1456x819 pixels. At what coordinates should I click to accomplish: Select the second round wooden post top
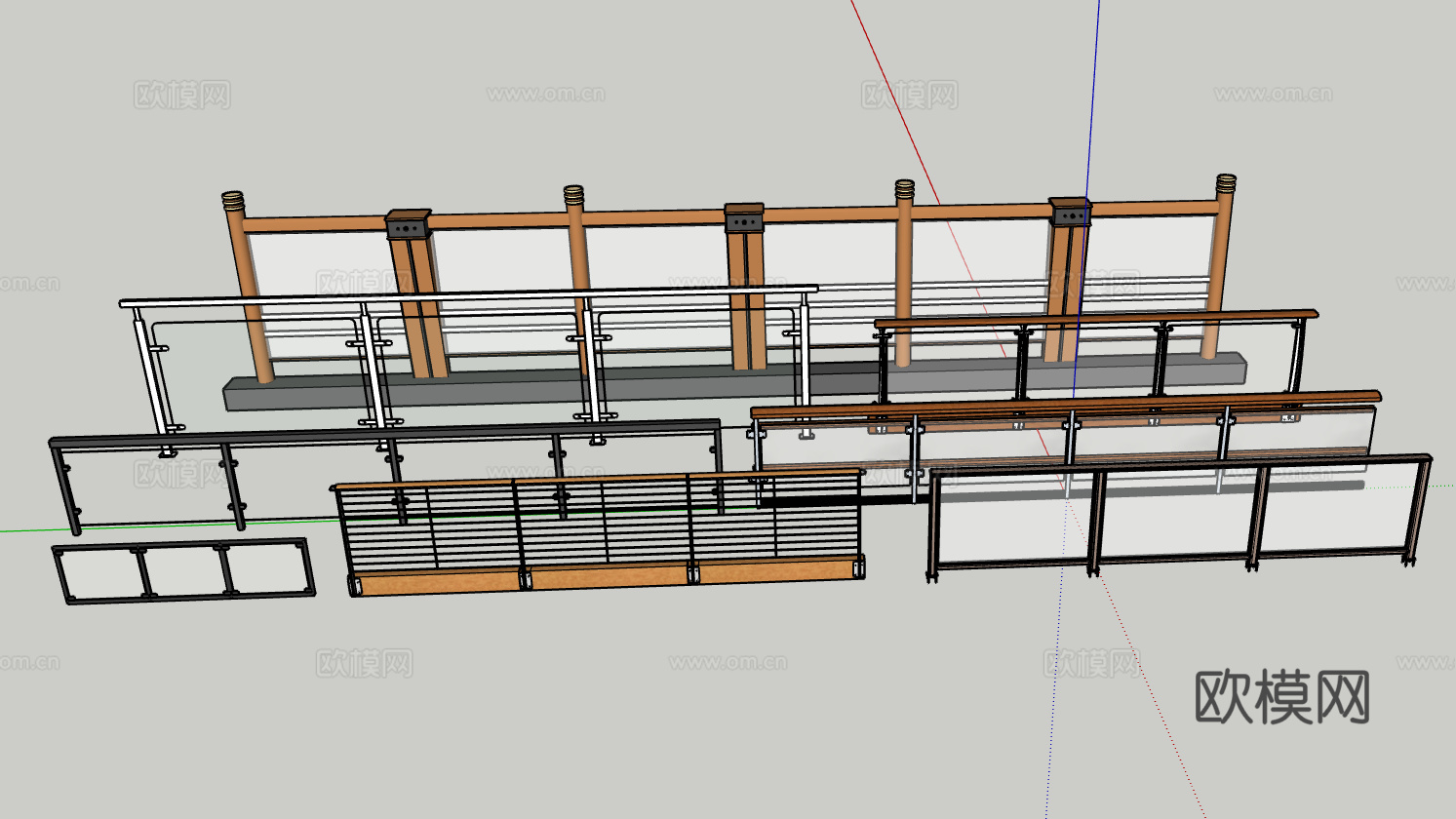pyautogui.click(x=573, y=195)
